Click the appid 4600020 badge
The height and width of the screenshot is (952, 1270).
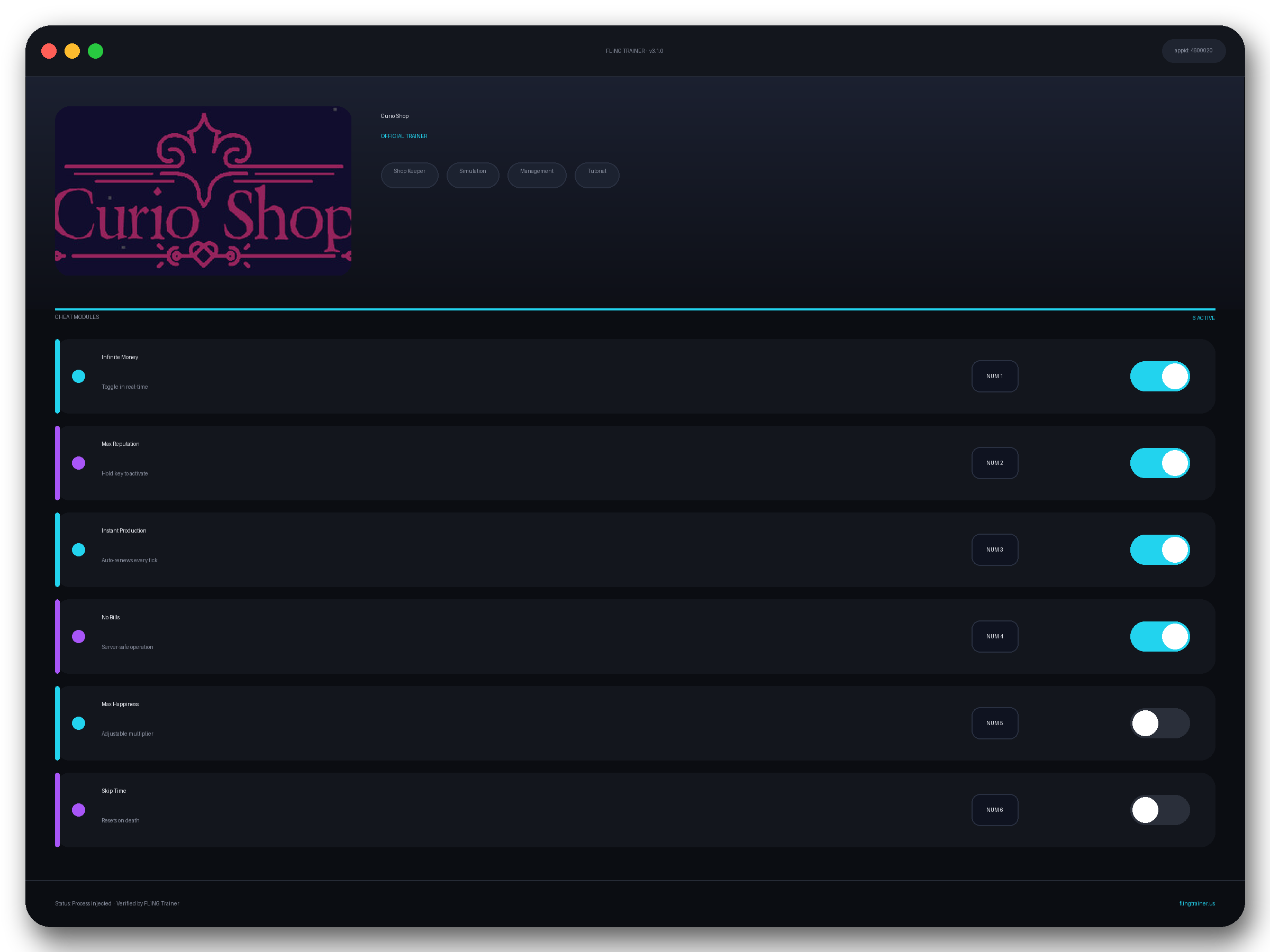(x=1193, y=50)
